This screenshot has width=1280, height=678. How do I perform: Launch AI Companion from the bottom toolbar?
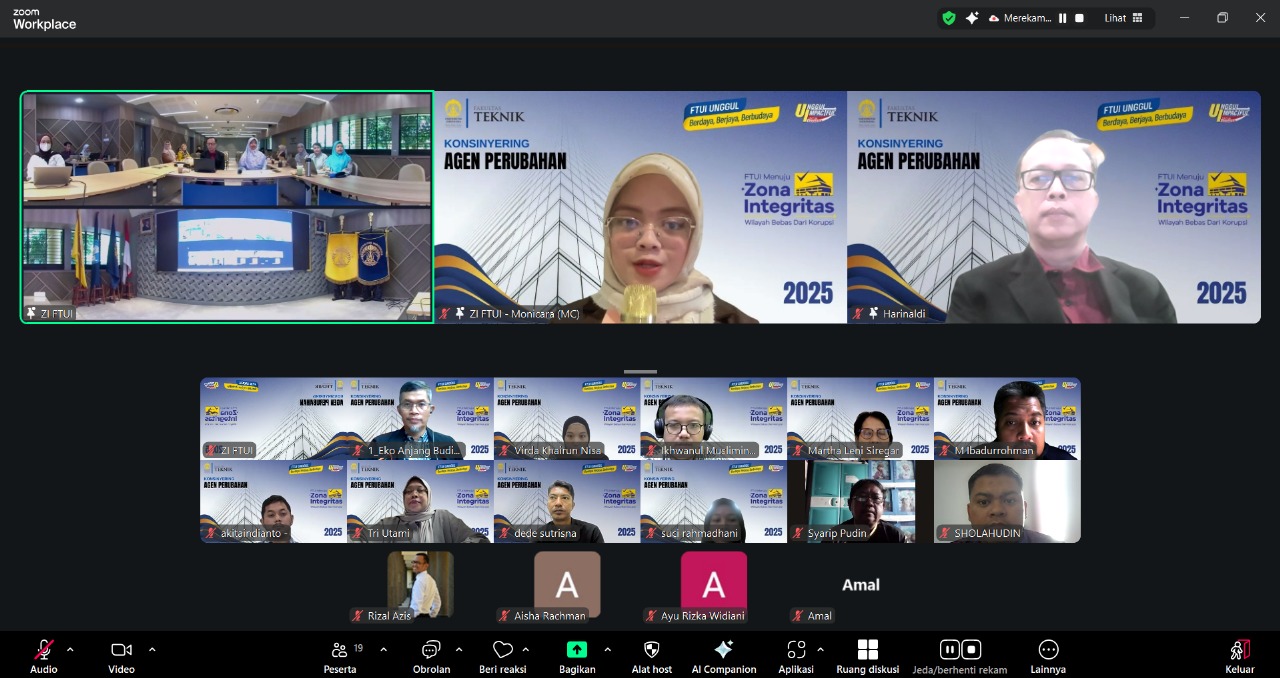[724, 656]
